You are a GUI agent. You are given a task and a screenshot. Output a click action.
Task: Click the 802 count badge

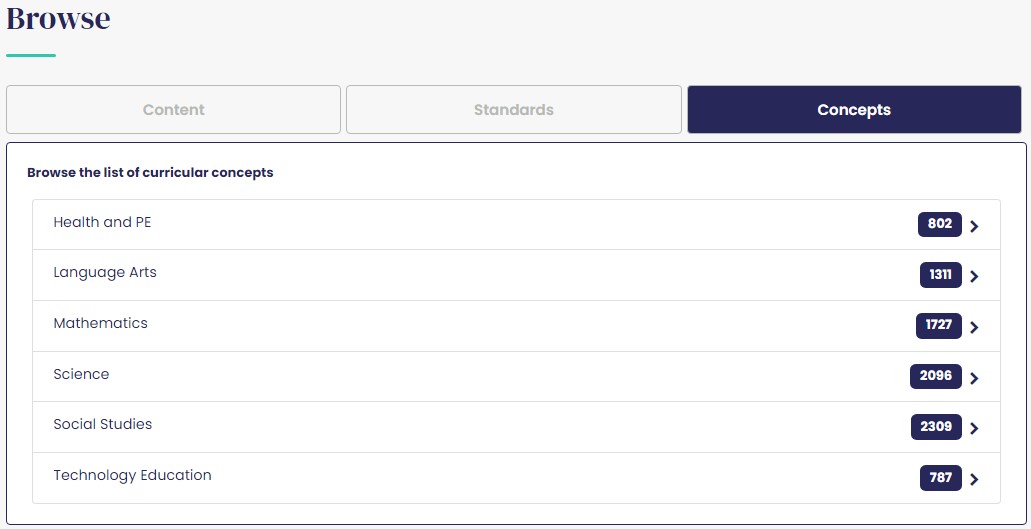939,224
